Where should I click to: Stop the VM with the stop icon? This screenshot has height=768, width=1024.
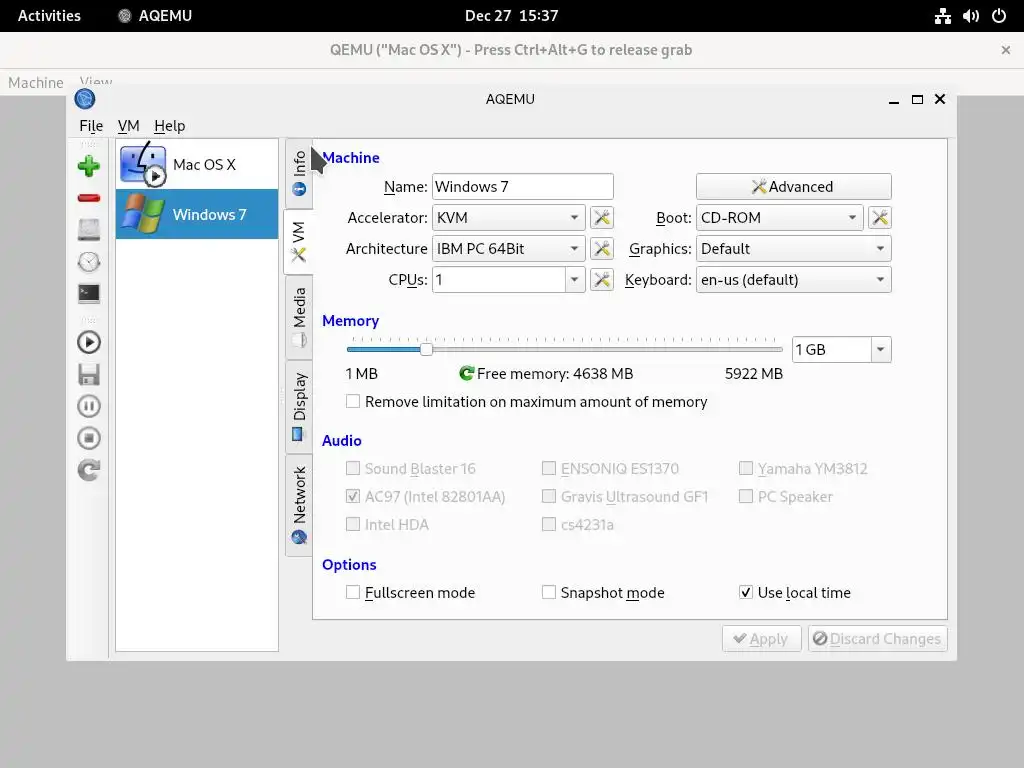(x=89, y=438)
